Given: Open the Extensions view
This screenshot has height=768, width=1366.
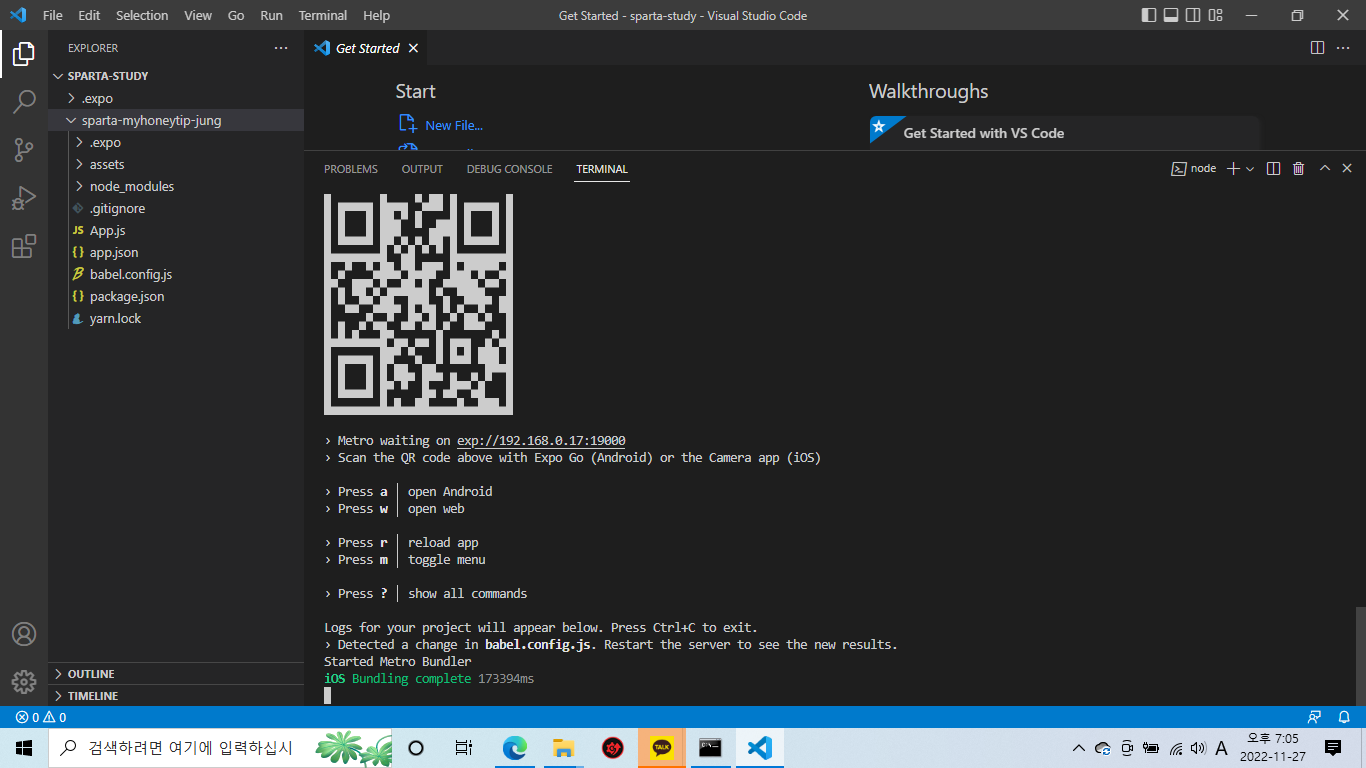Looking at the screenshot, I should 24,246.
